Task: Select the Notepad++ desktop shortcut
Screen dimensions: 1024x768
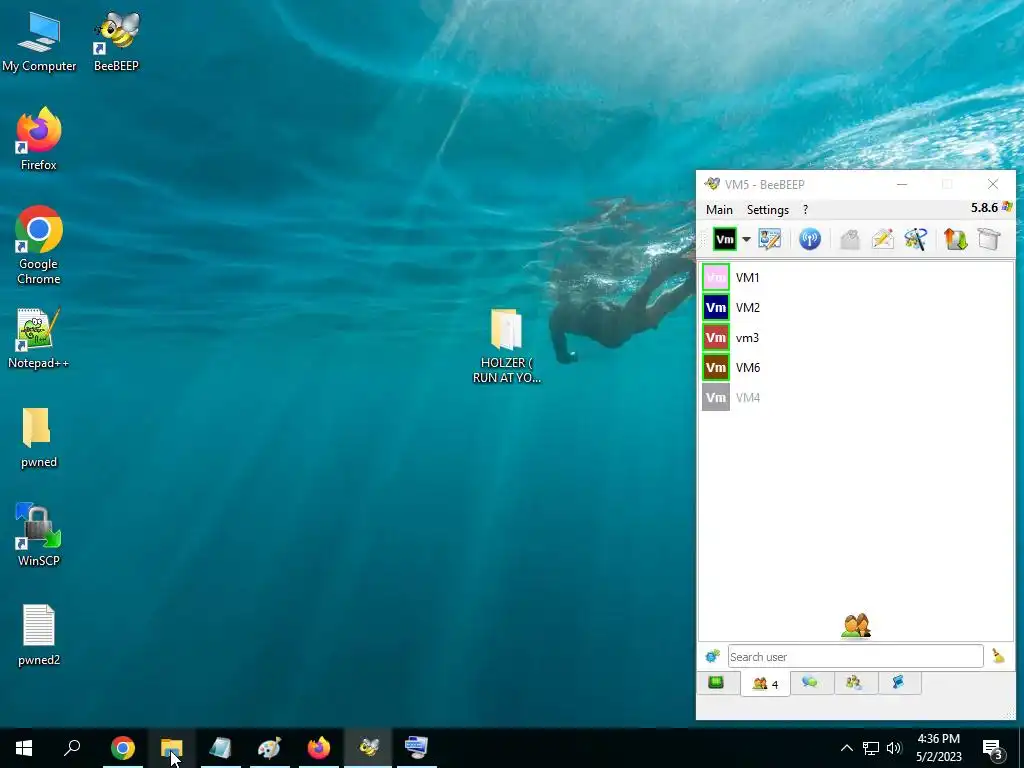Action: tap(39, 338)
